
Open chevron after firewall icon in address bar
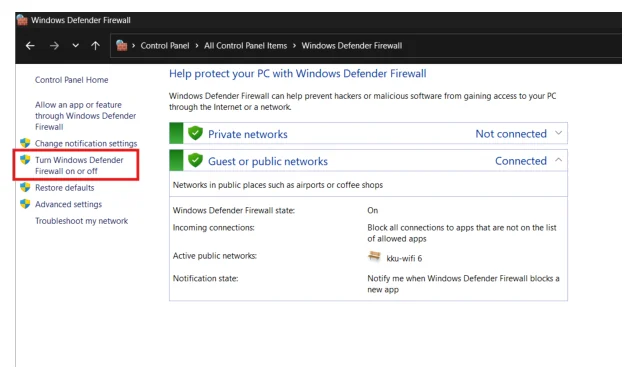click(133, 46)
